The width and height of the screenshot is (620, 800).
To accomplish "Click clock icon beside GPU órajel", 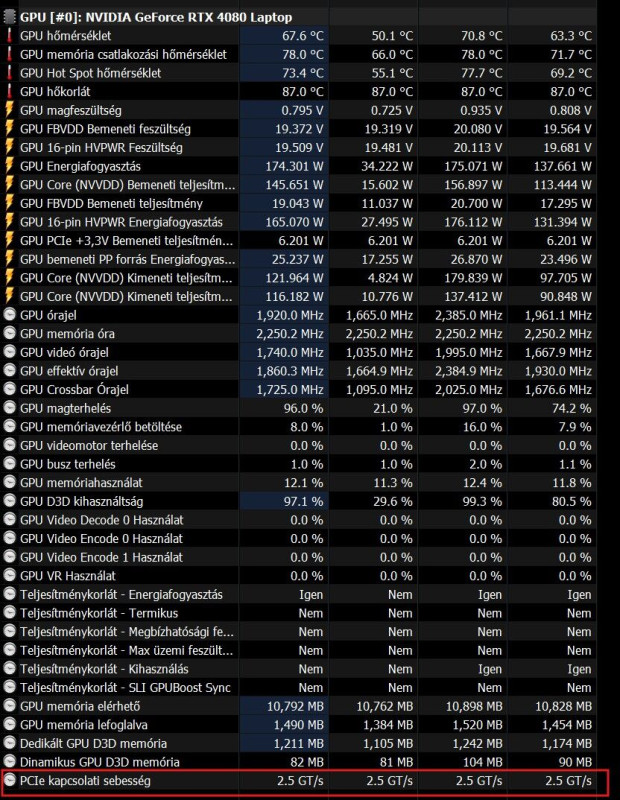I will click(x=9, y=314).
